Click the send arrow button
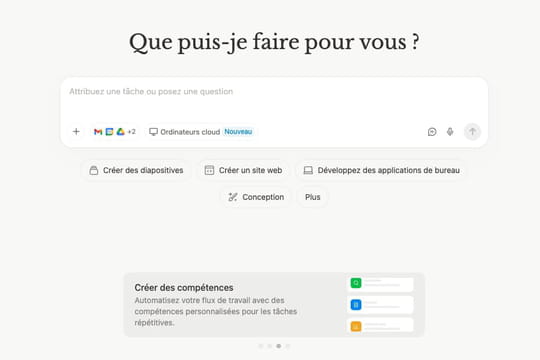The height and width of the screenshot is (360, 540). click(472, 132)
